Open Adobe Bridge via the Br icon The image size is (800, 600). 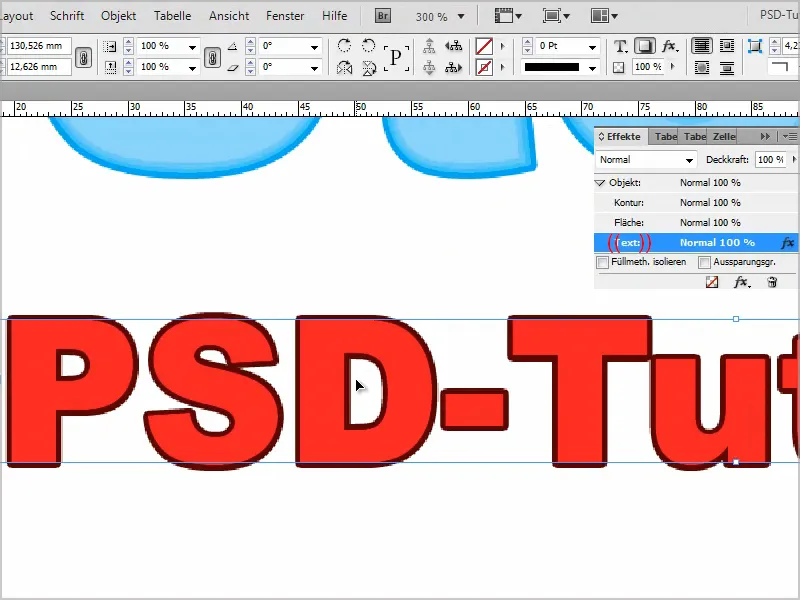click(x=382, y=16)
